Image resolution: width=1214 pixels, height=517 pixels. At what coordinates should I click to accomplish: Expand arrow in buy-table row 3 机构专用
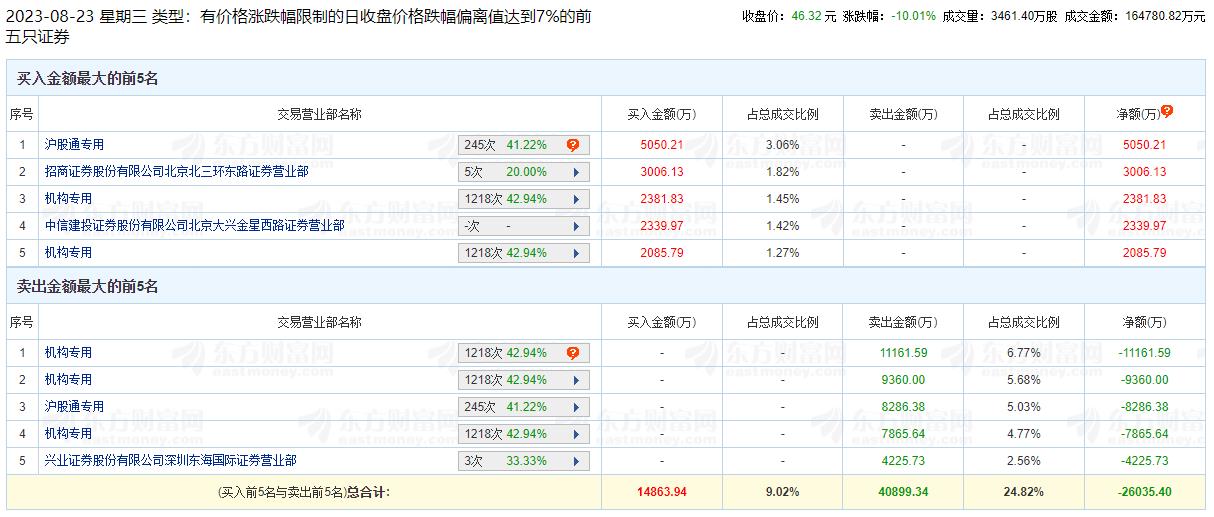point(576,199)
